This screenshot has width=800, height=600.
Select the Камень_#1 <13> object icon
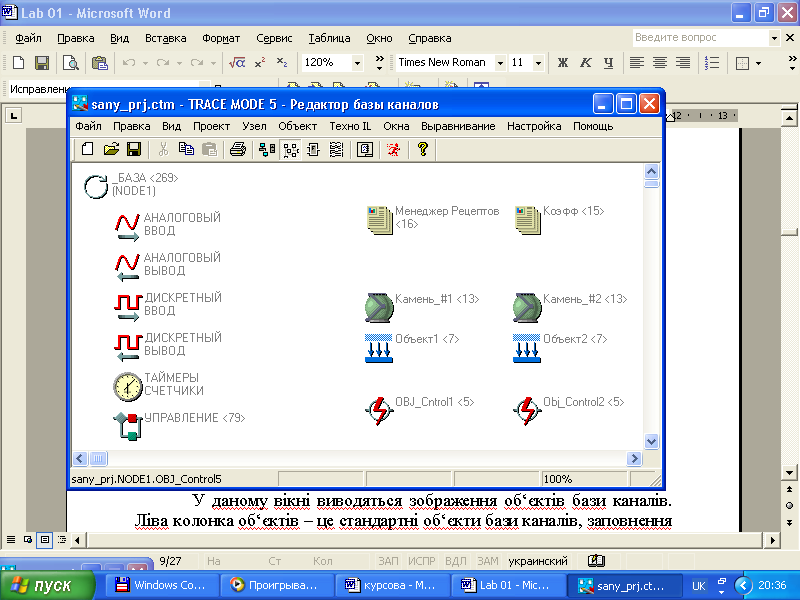click(379, 308)
